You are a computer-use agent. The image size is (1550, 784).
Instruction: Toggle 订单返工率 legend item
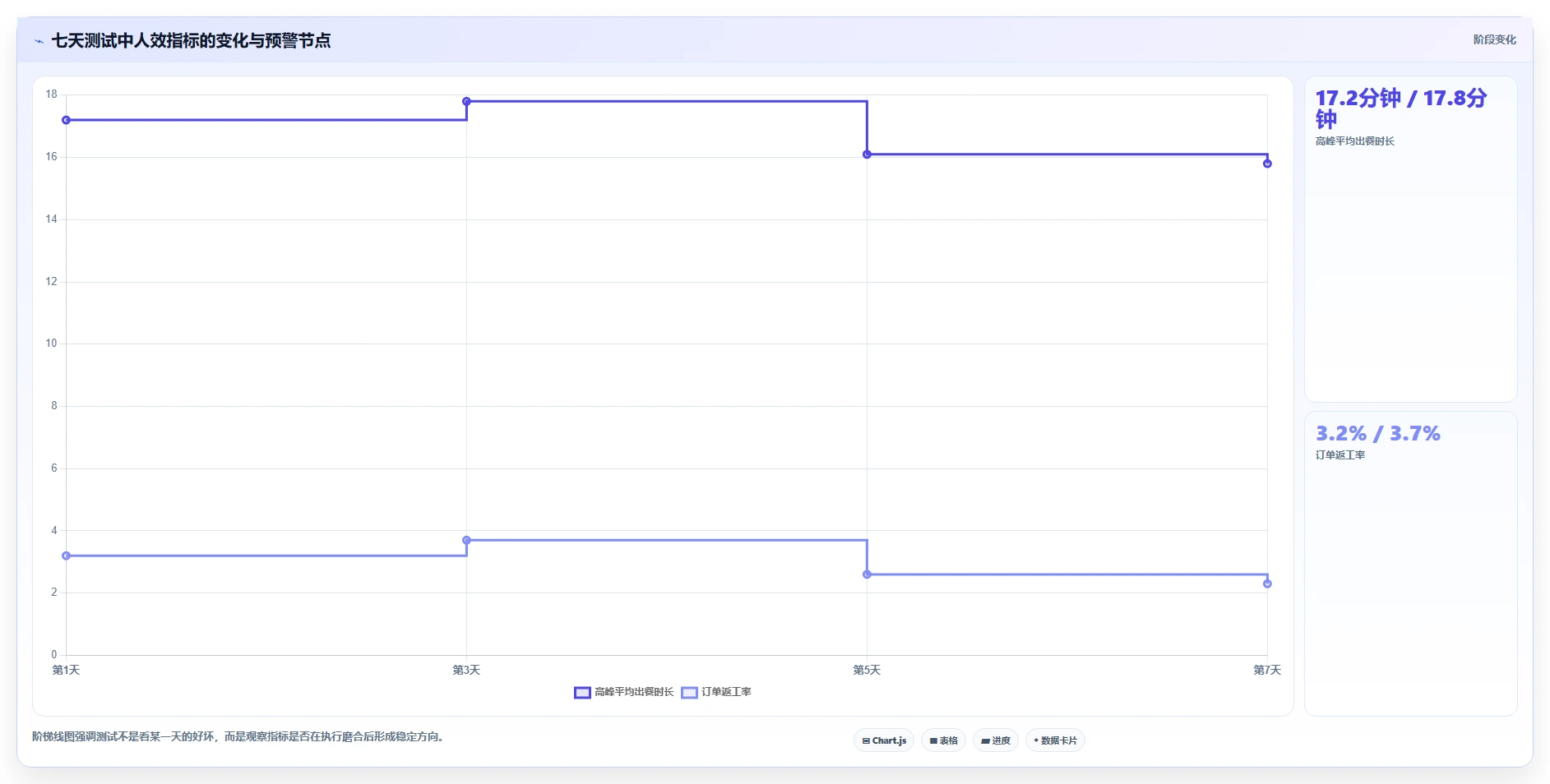coord(716,692)
